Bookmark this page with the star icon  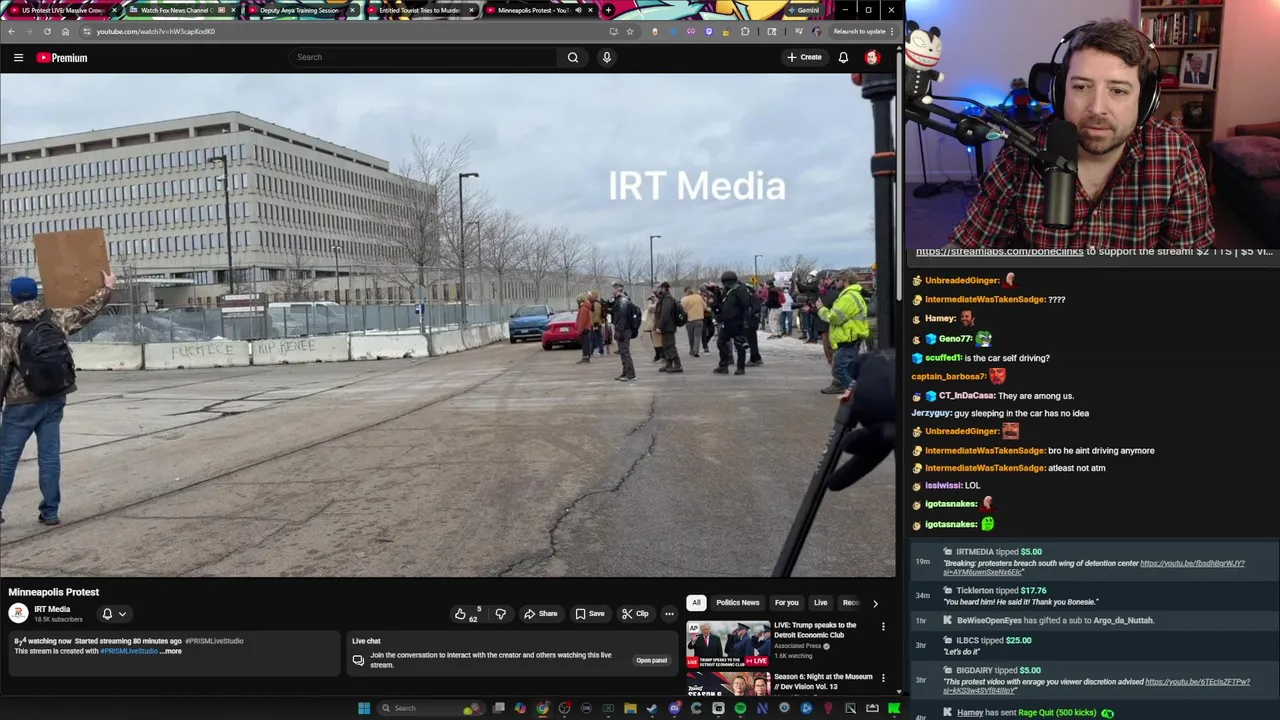pyautogui.click(x=630, y=31)
